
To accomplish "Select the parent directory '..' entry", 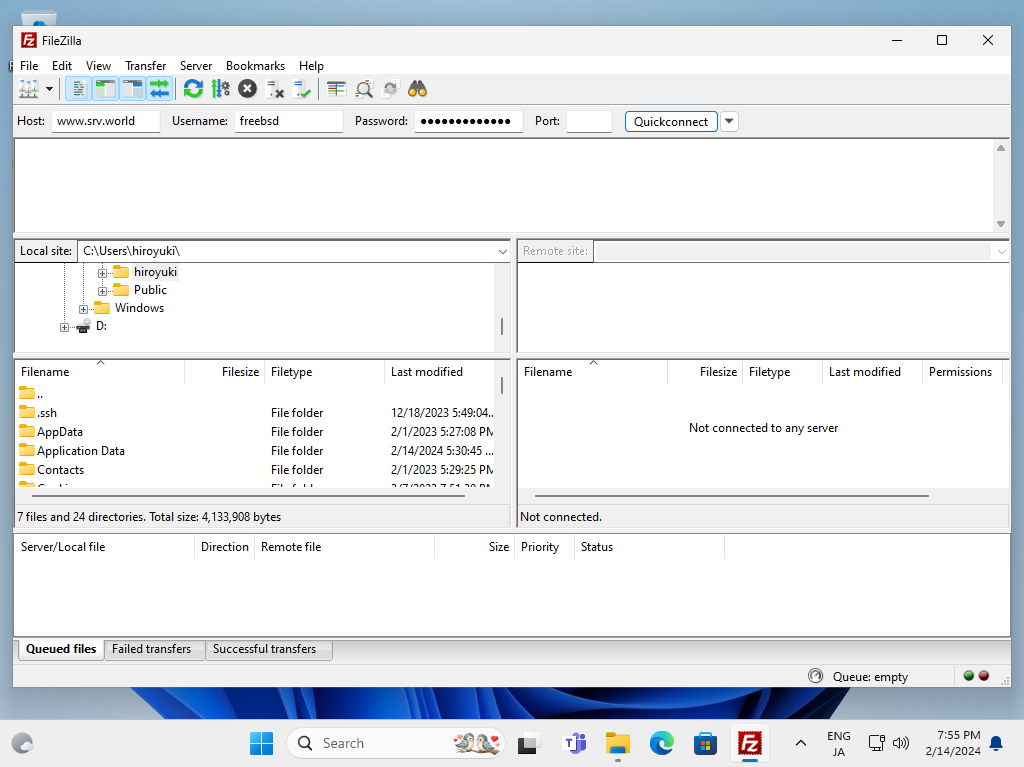I will [x=255, y=394].
